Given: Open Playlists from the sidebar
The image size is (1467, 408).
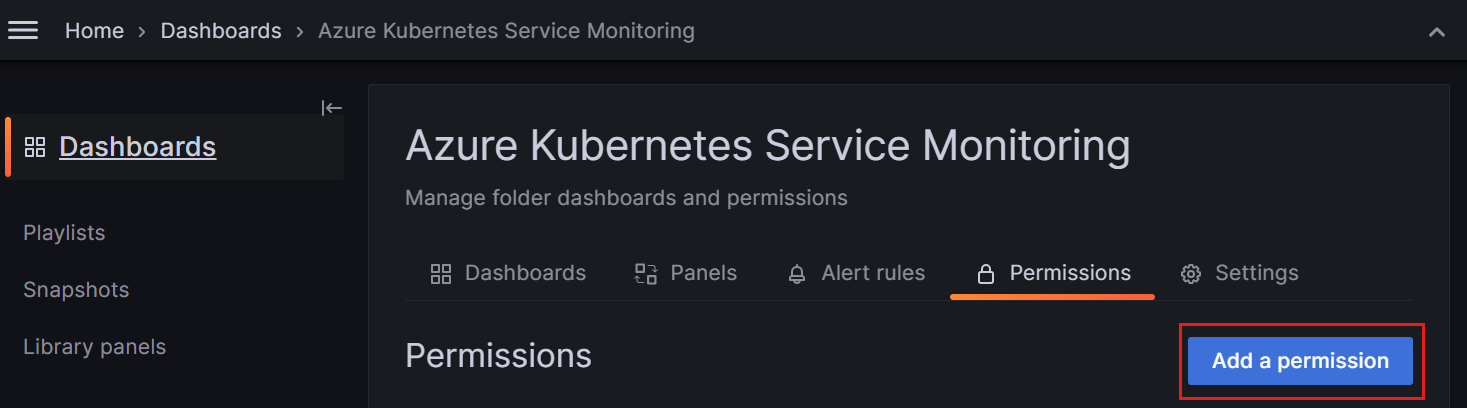Looking at the screenshot, I should point(64,233).
